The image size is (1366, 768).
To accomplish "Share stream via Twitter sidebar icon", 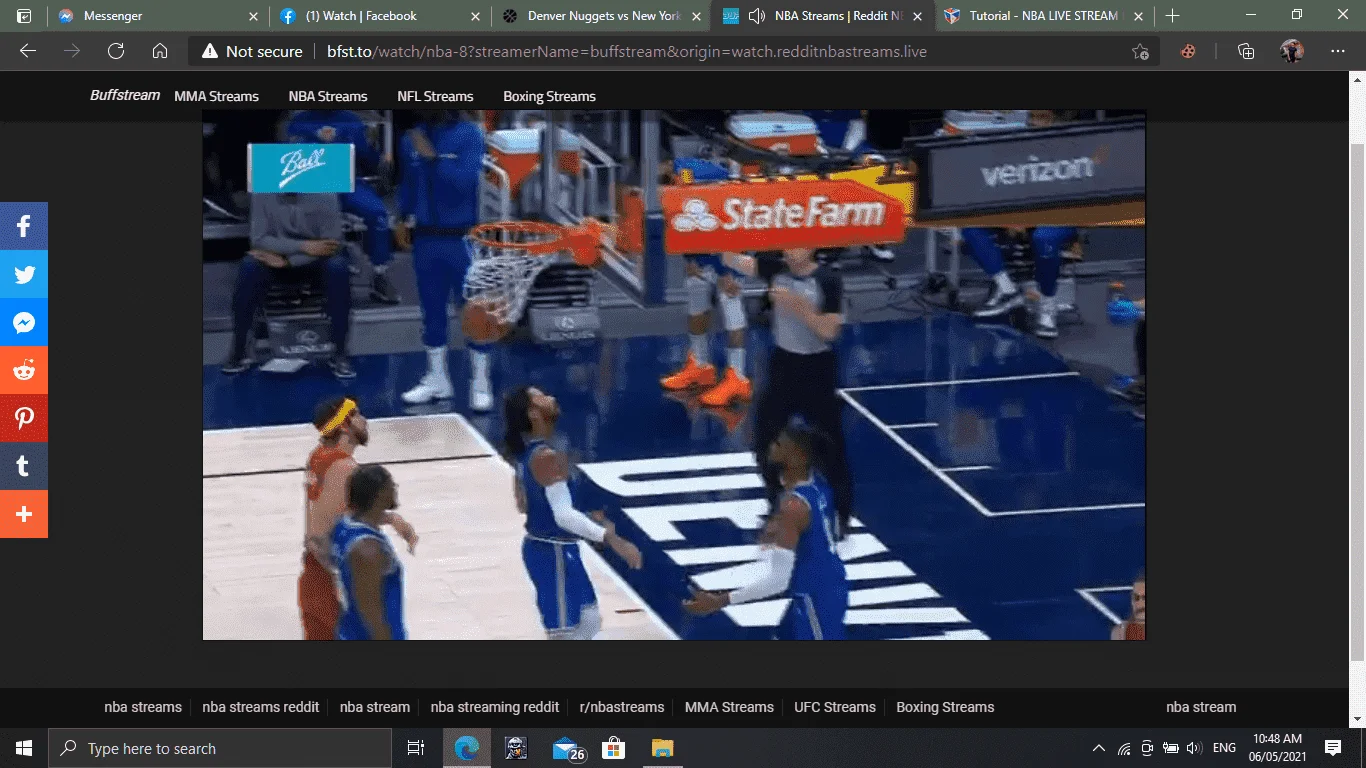I will [24, 274].
